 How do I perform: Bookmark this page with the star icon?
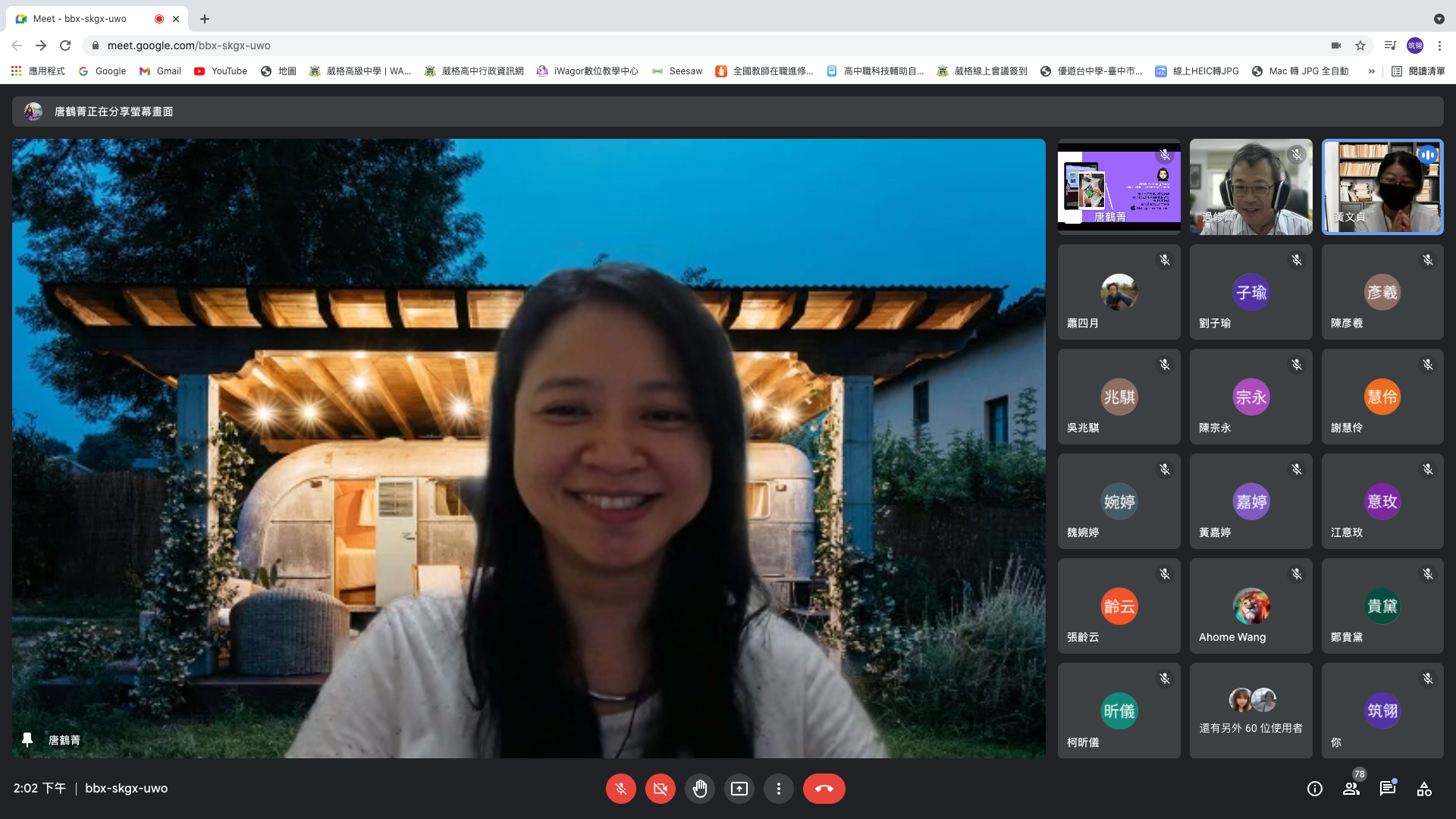tap(1360, 45)
